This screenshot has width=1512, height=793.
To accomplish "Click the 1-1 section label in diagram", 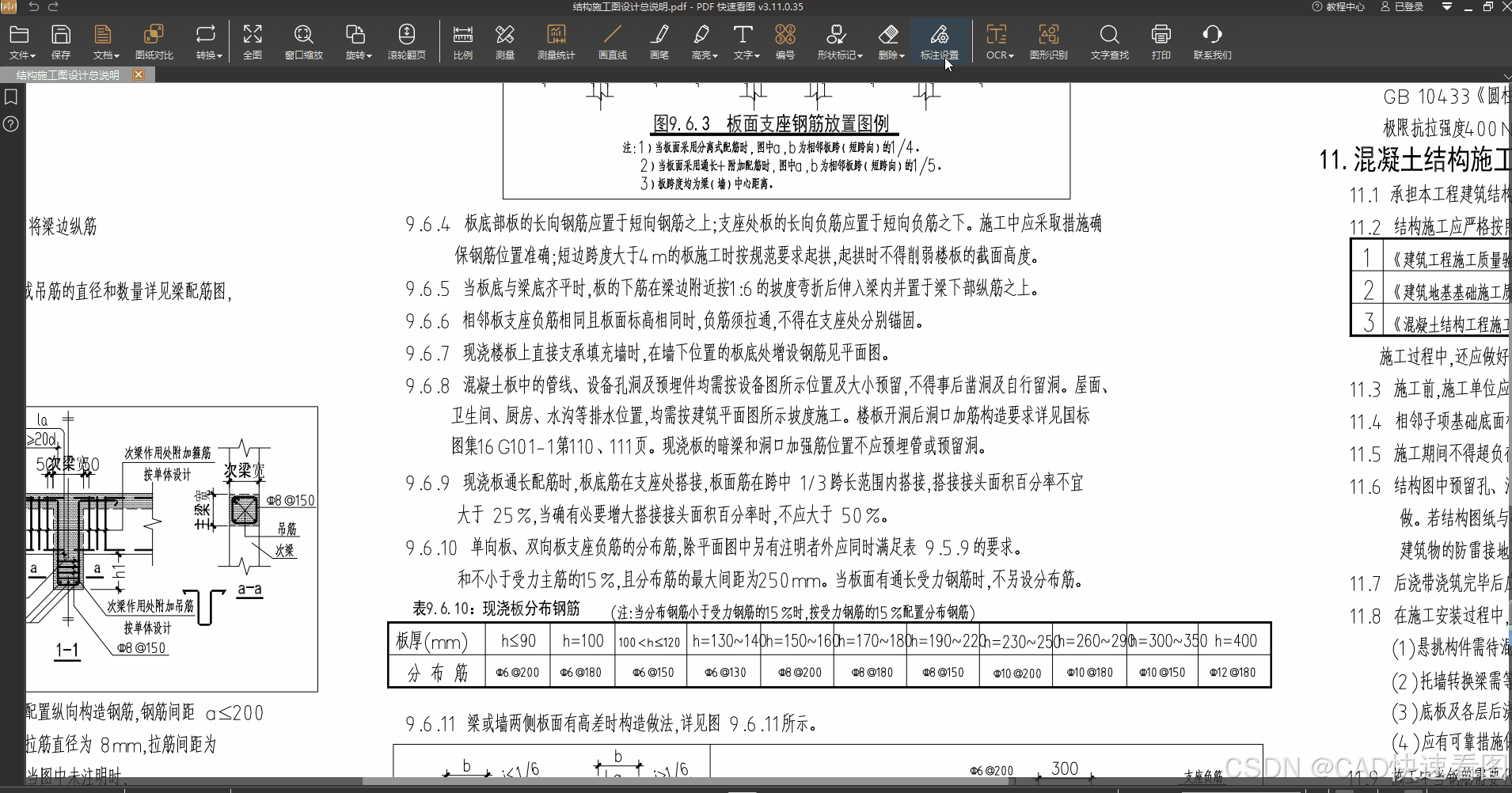I will point(67,650).
